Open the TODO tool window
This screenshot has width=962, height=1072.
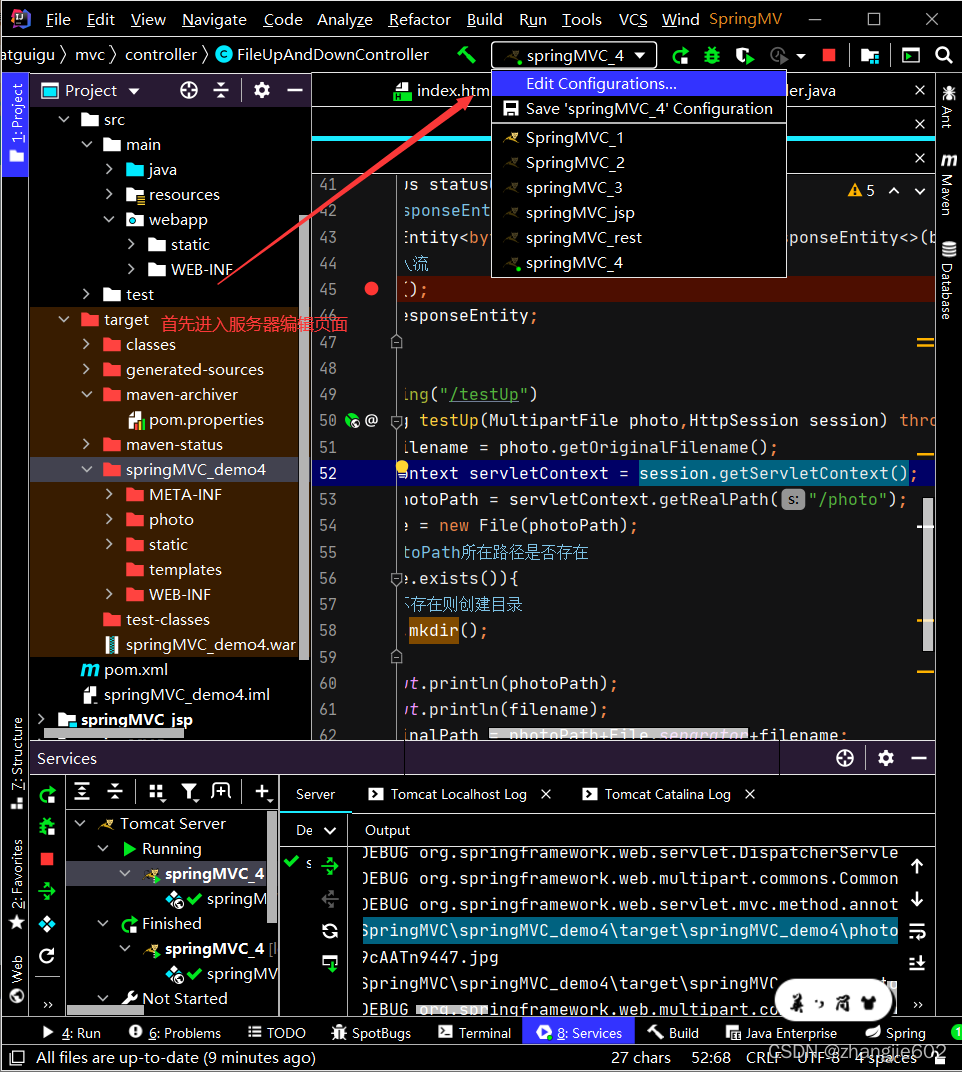(277, 1032)
